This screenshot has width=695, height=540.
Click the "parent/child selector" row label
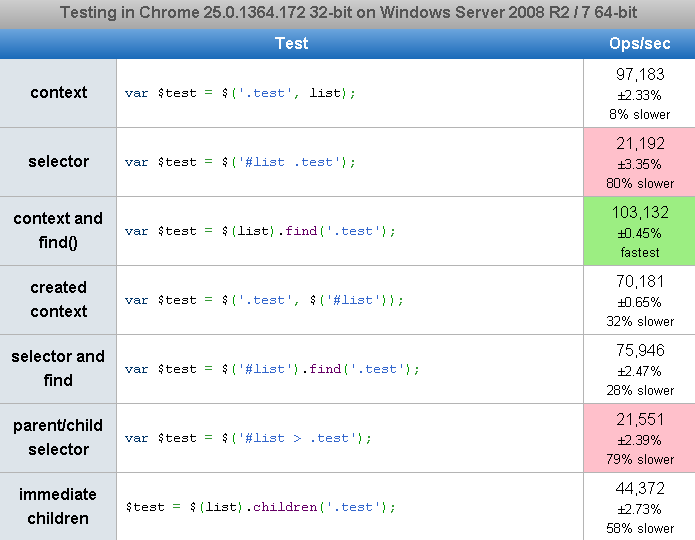click(58, 437)
